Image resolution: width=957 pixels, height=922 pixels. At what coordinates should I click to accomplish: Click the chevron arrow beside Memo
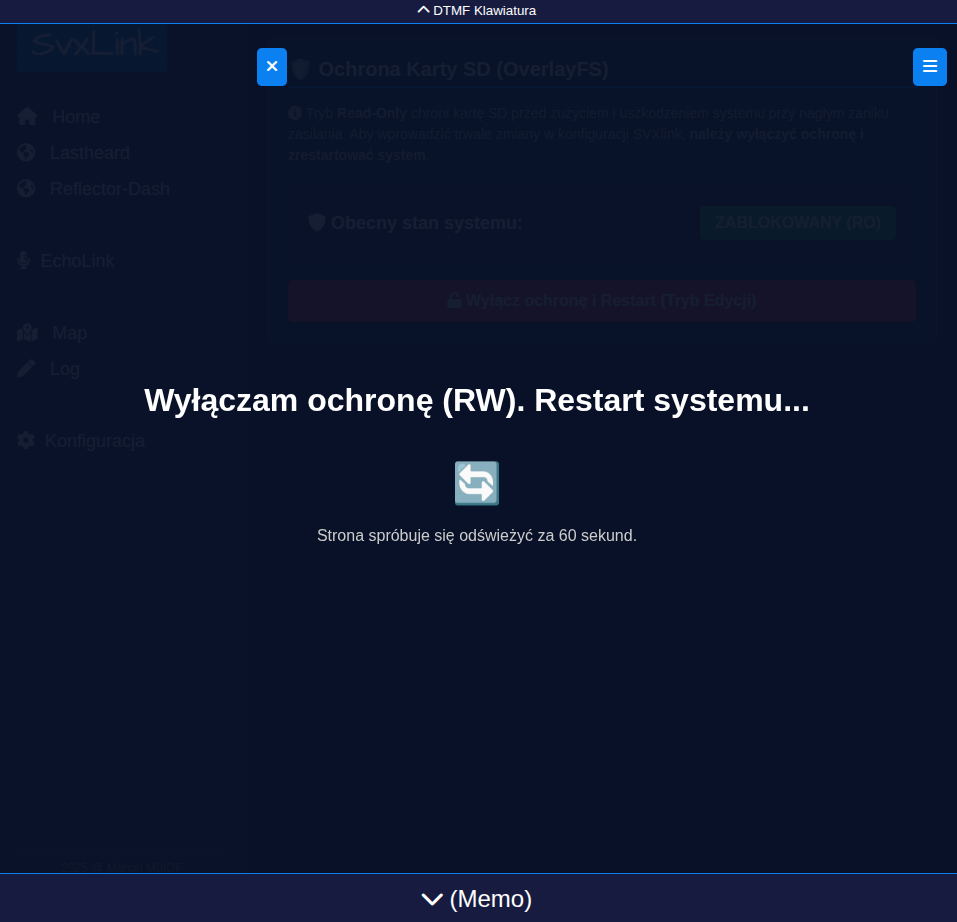pos(432,899)
